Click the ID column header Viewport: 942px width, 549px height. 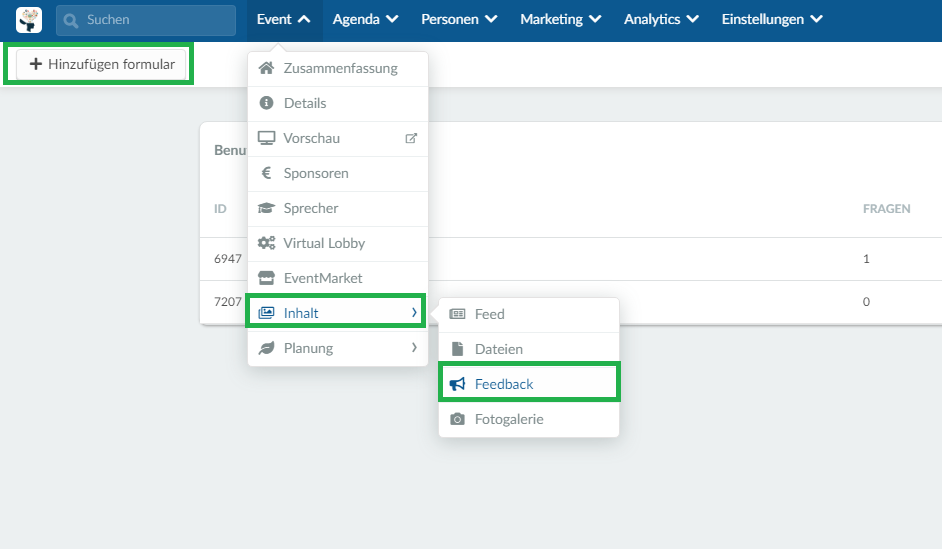220,208
